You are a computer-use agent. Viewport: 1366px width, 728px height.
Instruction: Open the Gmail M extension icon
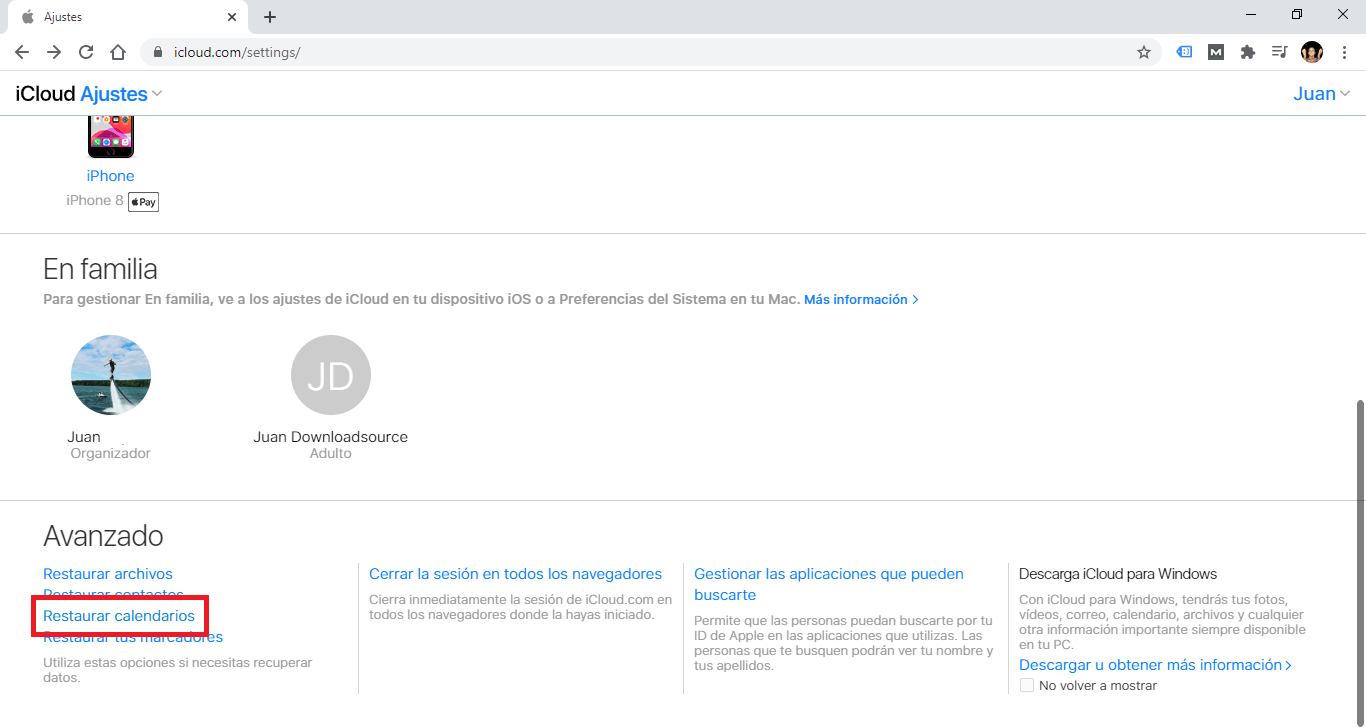tap(1216, 52)
